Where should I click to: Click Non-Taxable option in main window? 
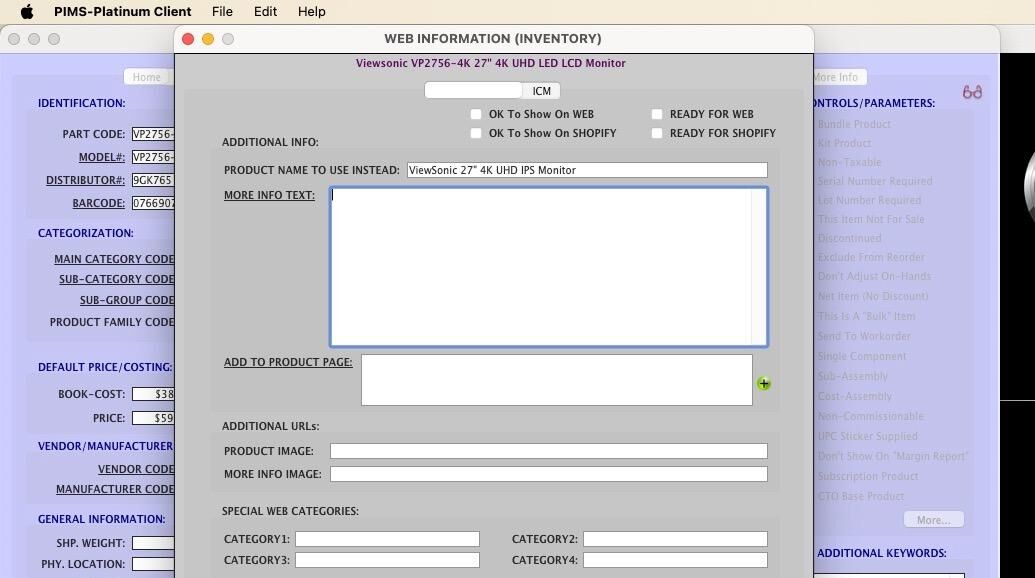850,162
